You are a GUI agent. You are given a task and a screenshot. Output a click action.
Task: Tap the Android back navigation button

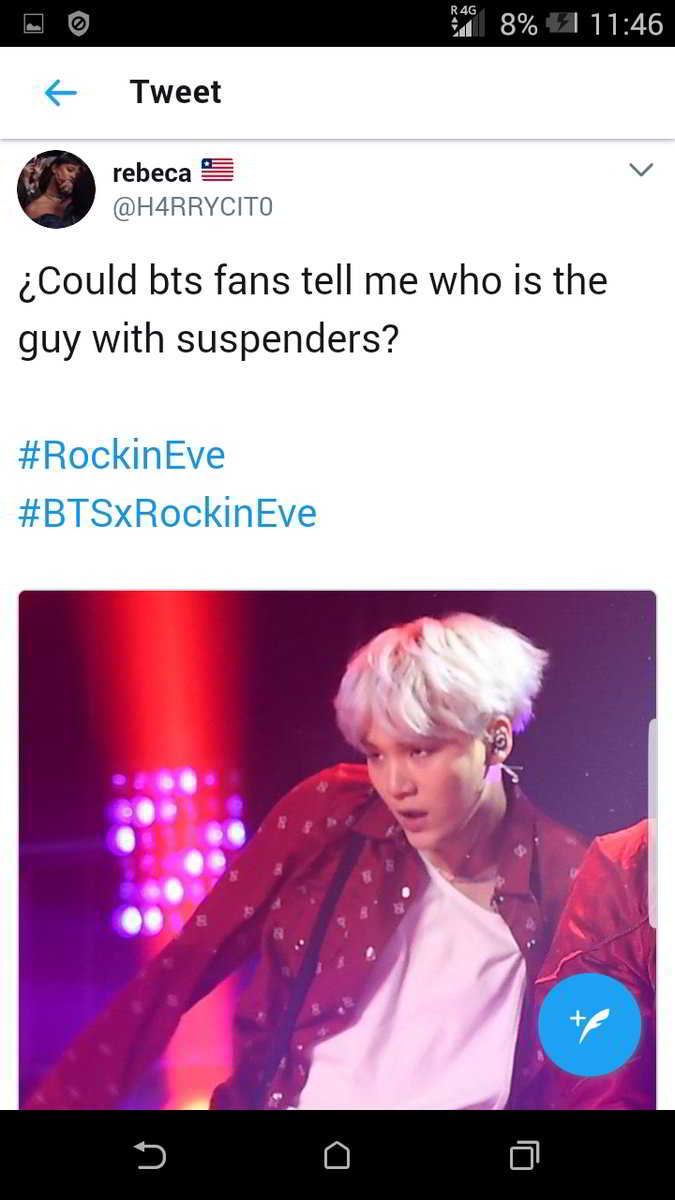pyautogui.click(x=150, y=1156)
